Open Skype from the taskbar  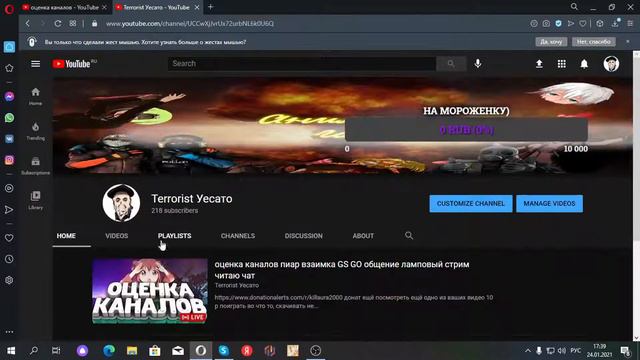tap(224, 351)
